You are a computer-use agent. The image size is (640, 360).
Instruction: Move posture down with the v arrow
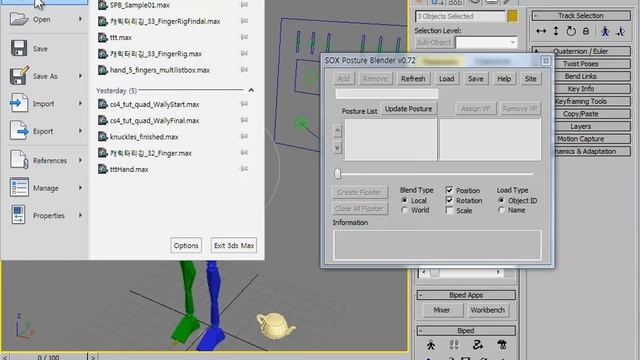[x=338, y=147]
